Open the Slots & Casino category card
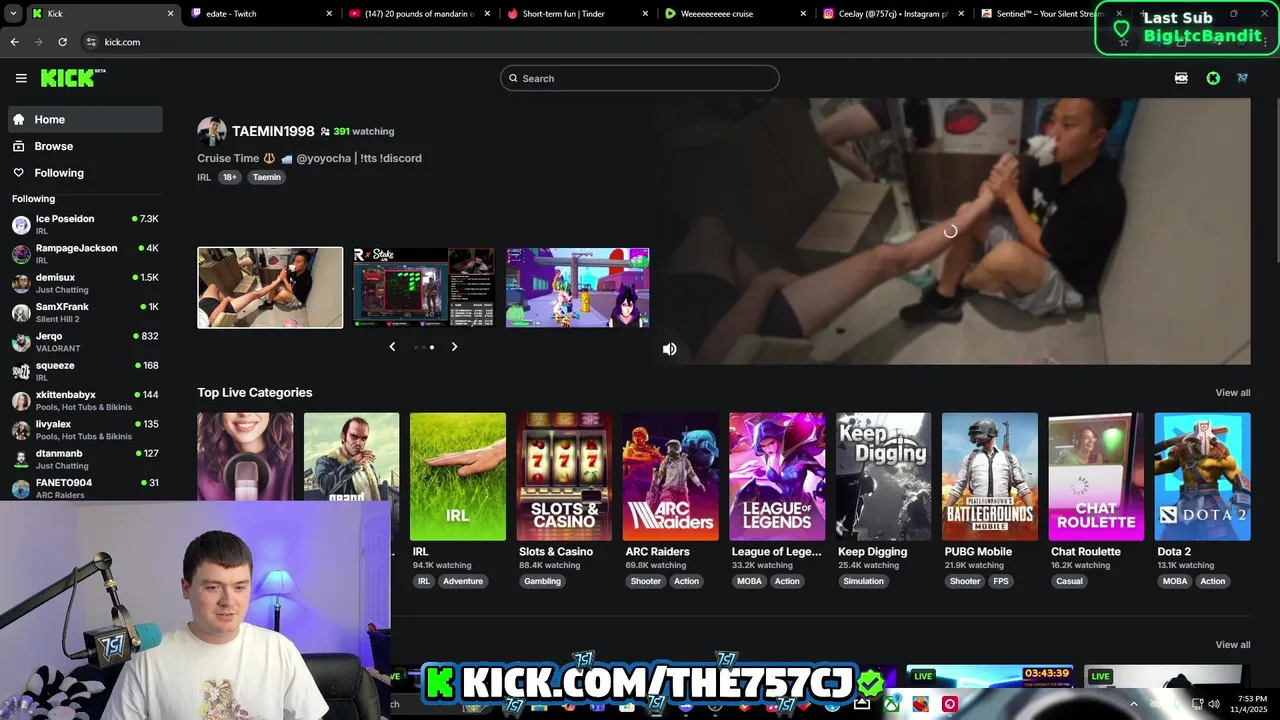The image size is (1280, 720). point(564,476)
